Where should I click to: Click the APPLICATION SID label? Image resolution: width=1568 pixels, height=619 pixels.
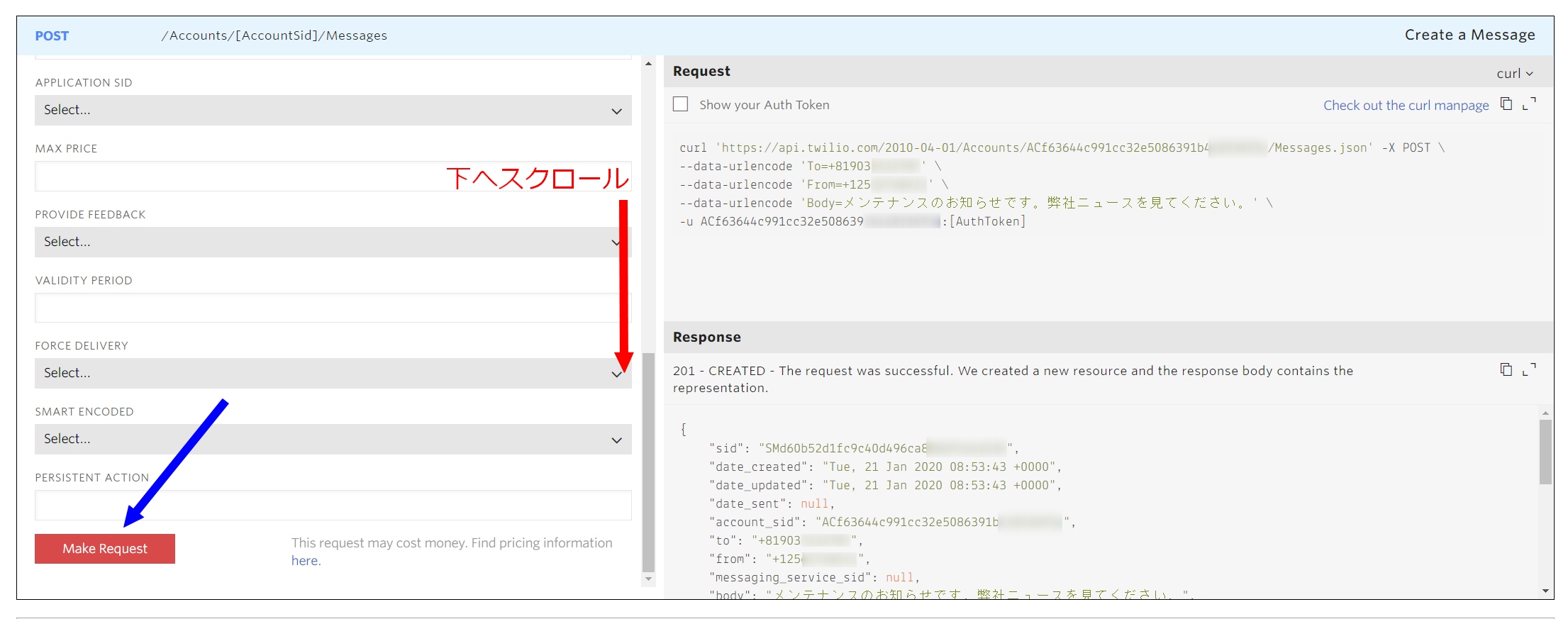tap(84, 83)
